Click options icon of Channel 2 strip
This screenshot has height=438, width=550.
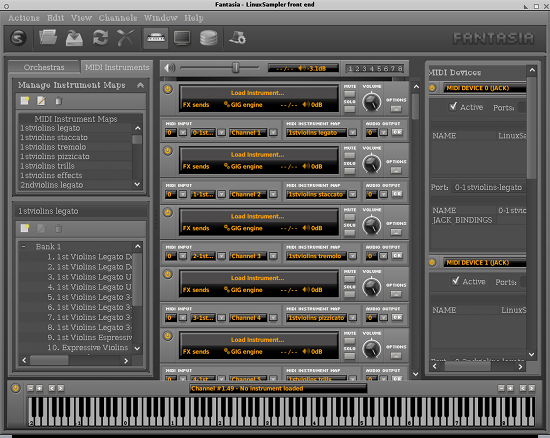tap(396, 170)
